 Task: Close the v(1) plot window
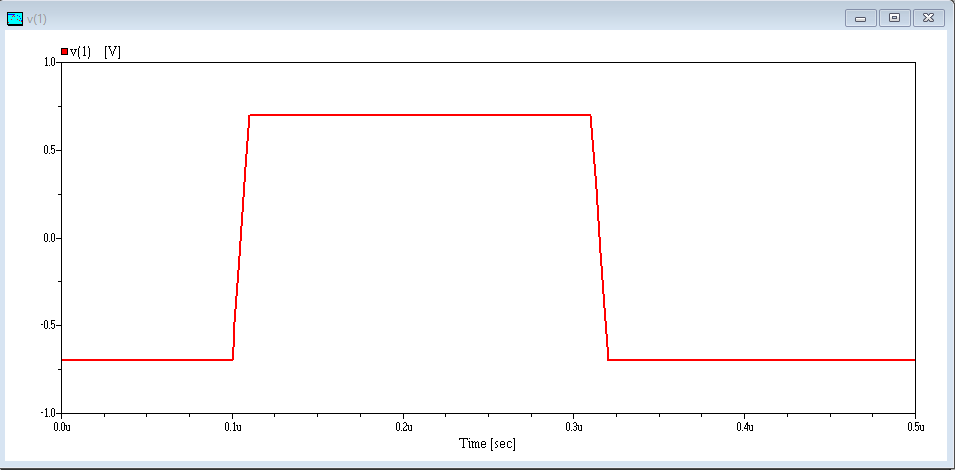pyautogui.click(x=928, y=18)
